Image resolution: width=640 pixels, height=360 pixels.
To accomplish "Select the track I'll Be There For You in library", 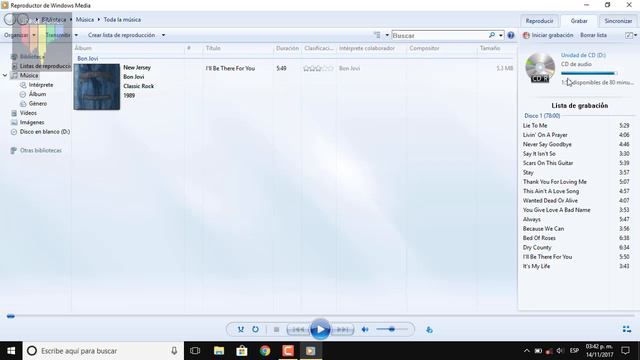I will pos(230,69).
